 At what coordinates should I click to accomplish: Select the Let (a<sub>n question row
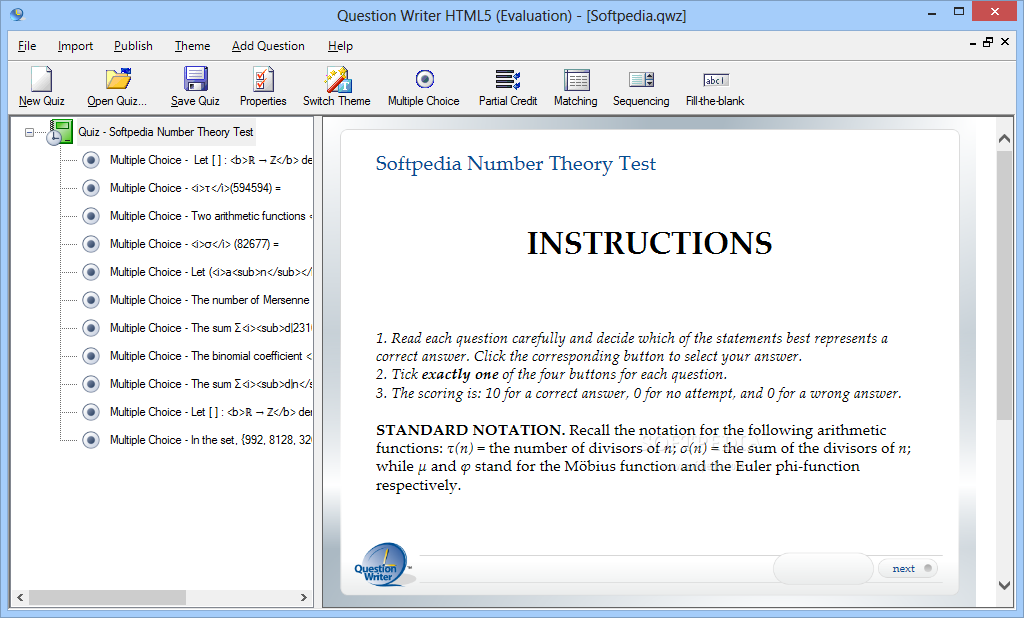[x=211, y=272]
